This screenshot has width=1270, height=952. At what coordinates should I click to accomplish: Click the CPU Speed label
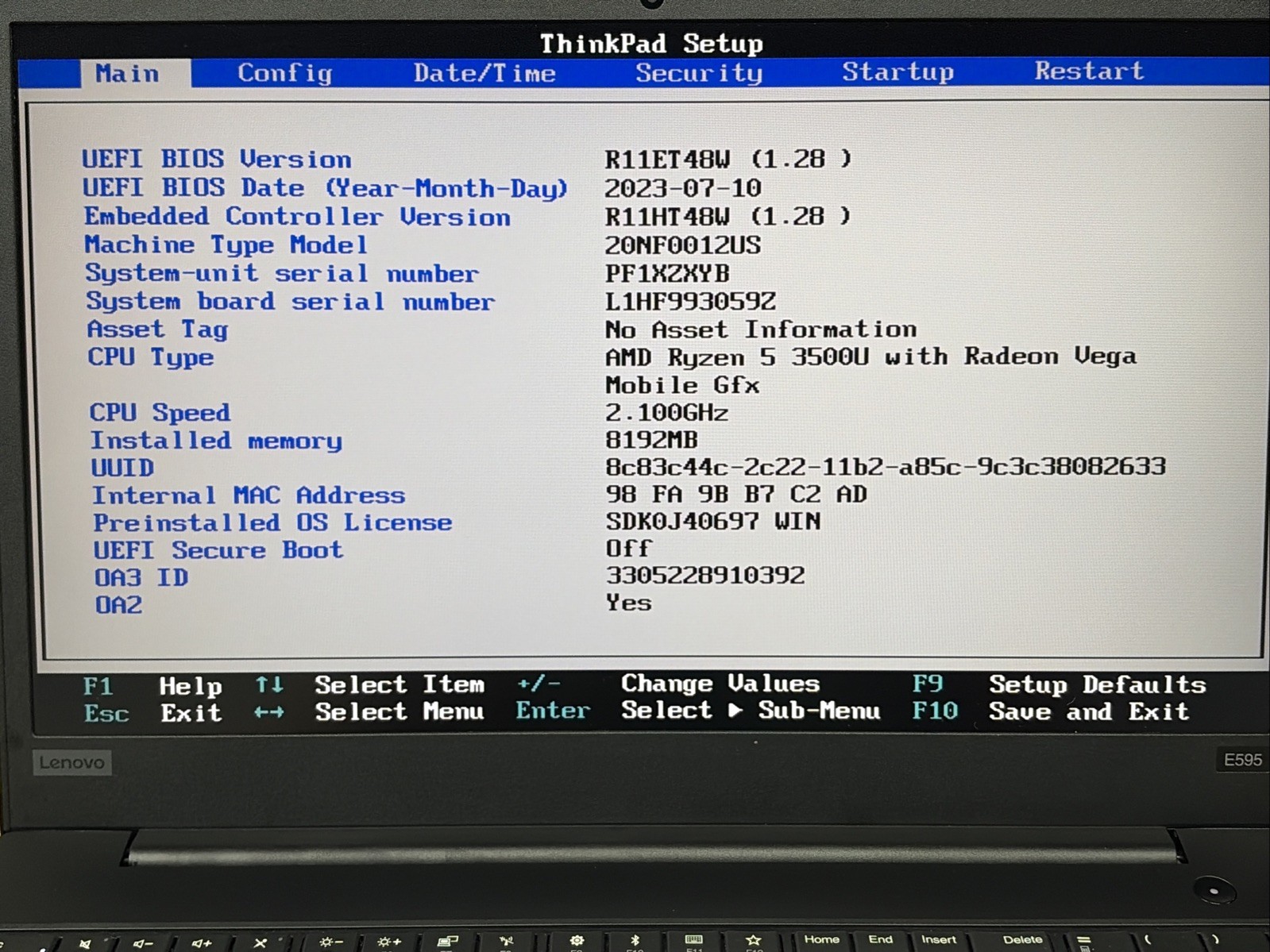[x=160, y=413]
